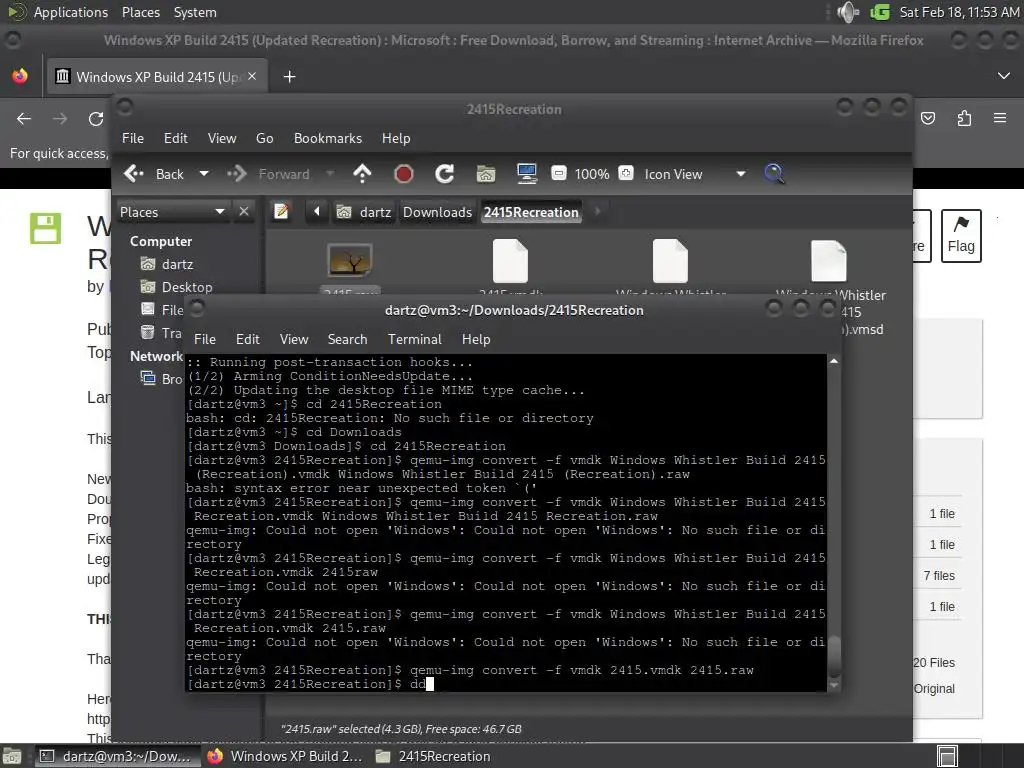Open Home folder toolbar icon
This screenshot has width=1024, height=768.
coord(486,174)
